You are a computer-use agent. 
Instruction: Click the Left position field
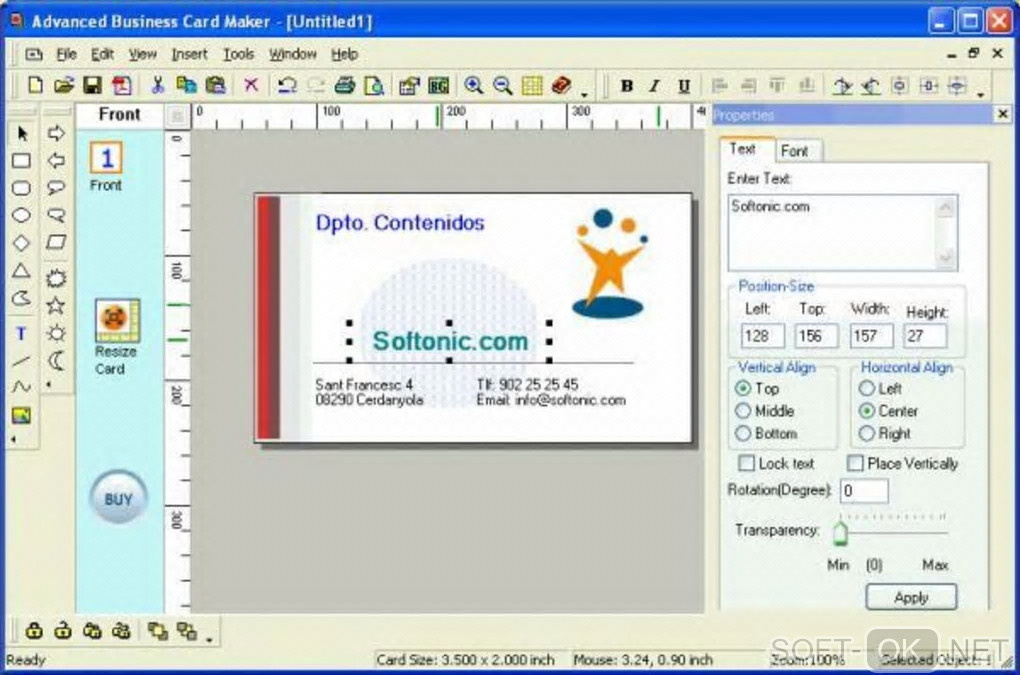tap(762, 336)
